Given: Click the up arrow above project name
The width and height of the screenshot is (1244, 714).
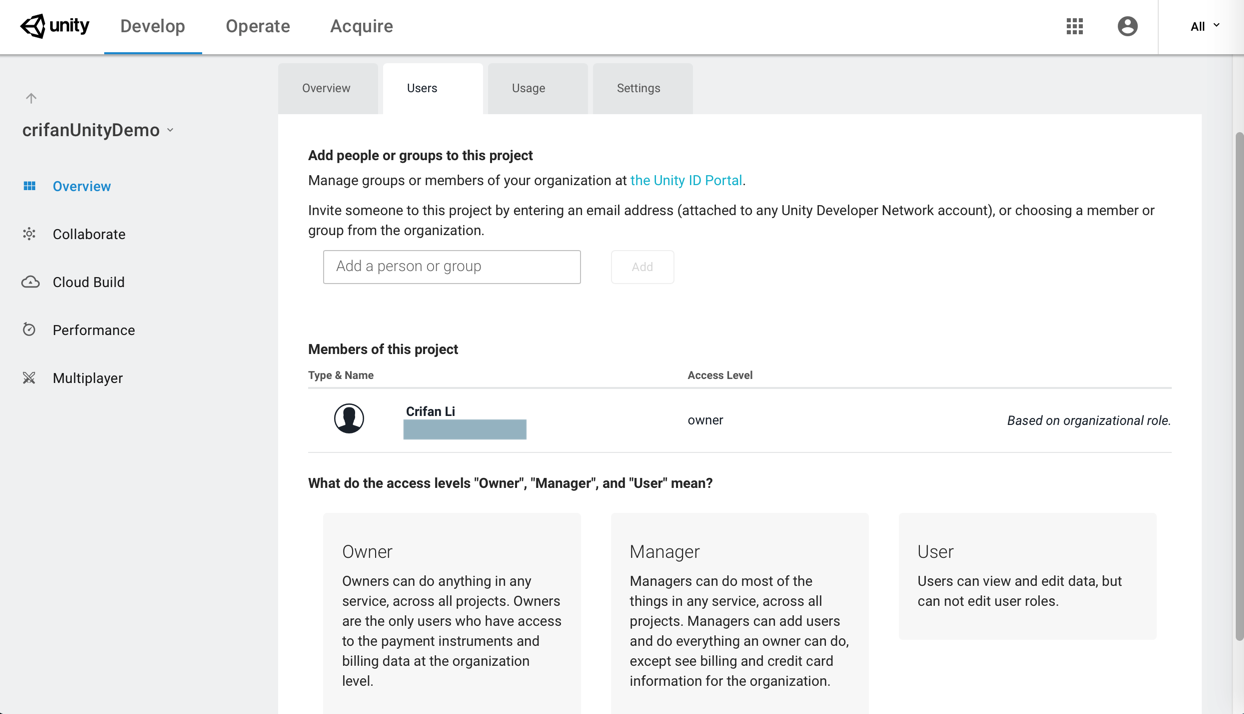Looking at the screenshot, I should pos(31,98).
